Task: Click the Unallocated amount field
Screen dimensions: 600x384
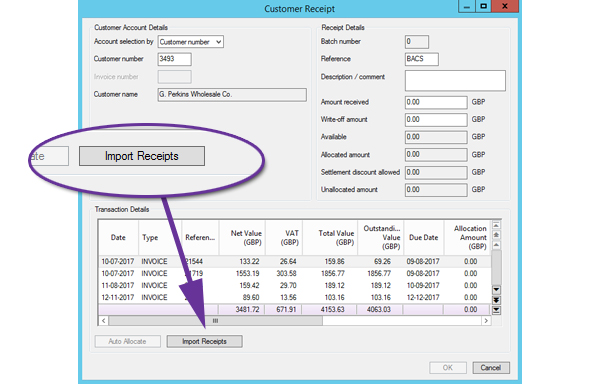Action: (436, 190)
